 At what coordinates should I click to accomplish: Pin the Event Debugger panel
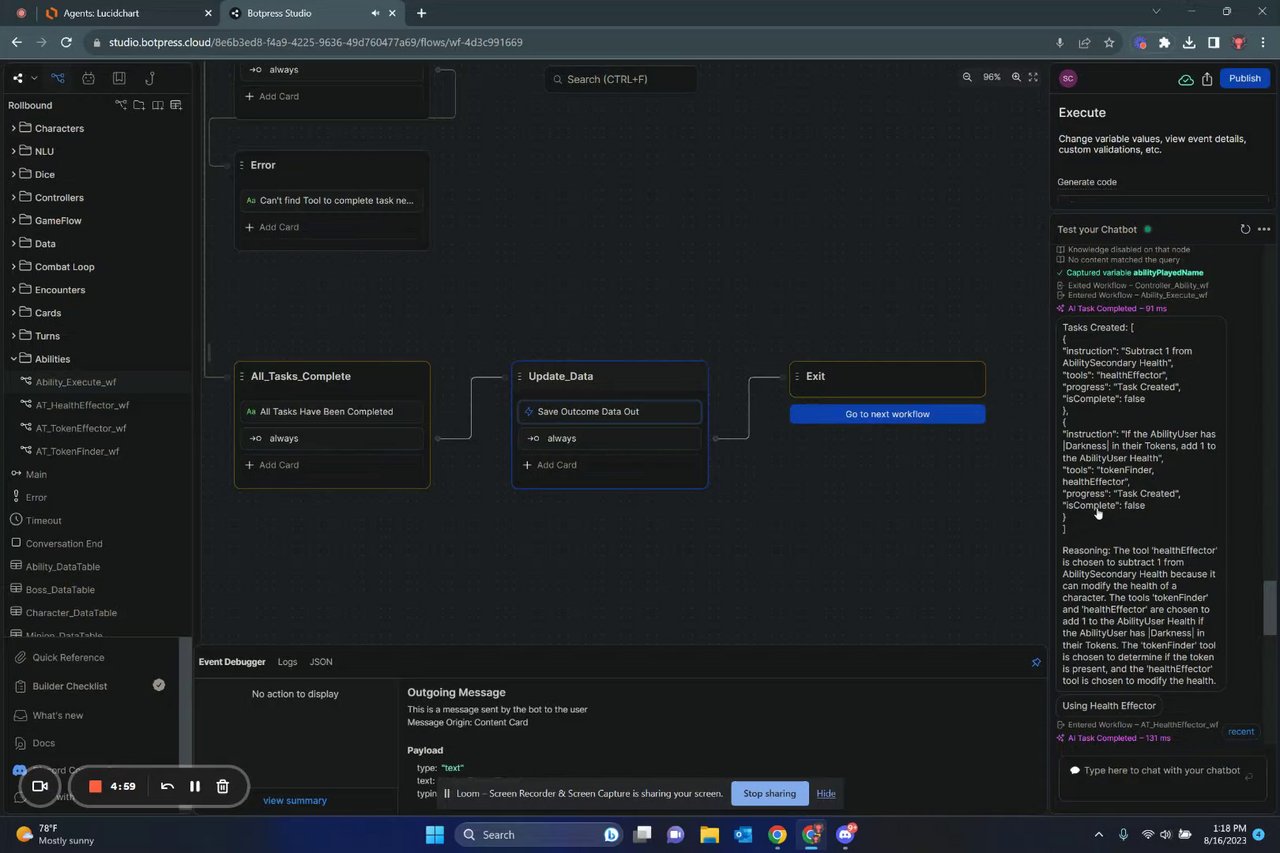[x=1036, y=662]
